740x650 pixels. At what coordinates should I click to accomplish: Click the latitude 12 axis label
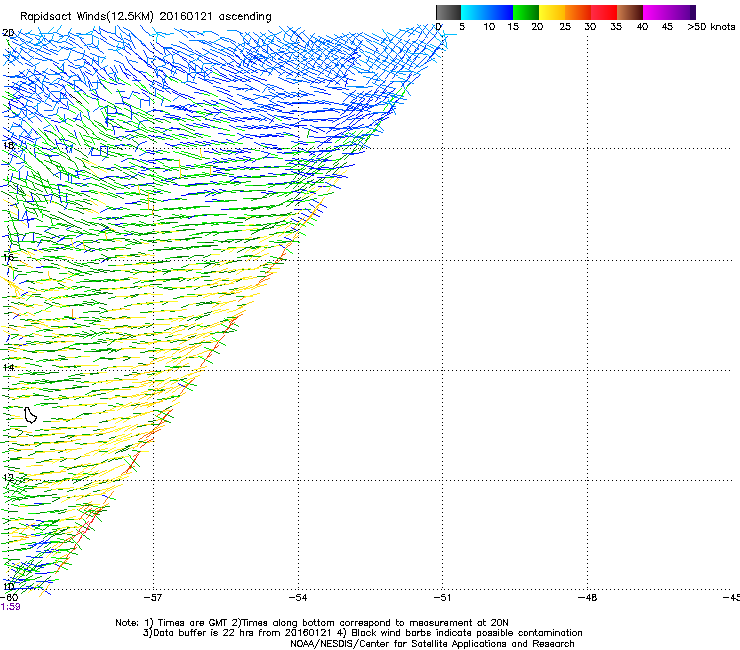[x=8, y=477]
